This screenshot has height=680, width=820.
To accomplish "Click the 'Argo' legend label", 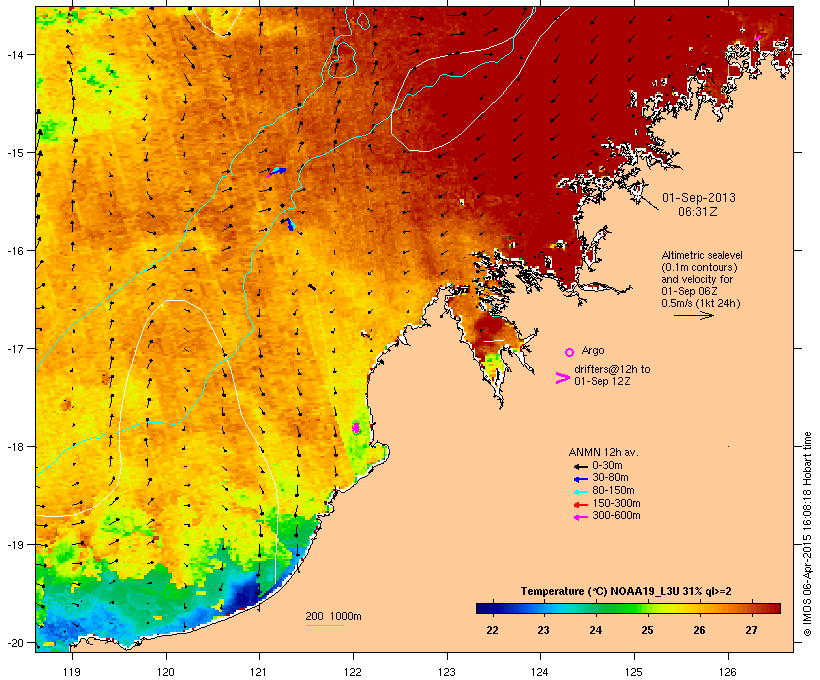I will 593,350.
